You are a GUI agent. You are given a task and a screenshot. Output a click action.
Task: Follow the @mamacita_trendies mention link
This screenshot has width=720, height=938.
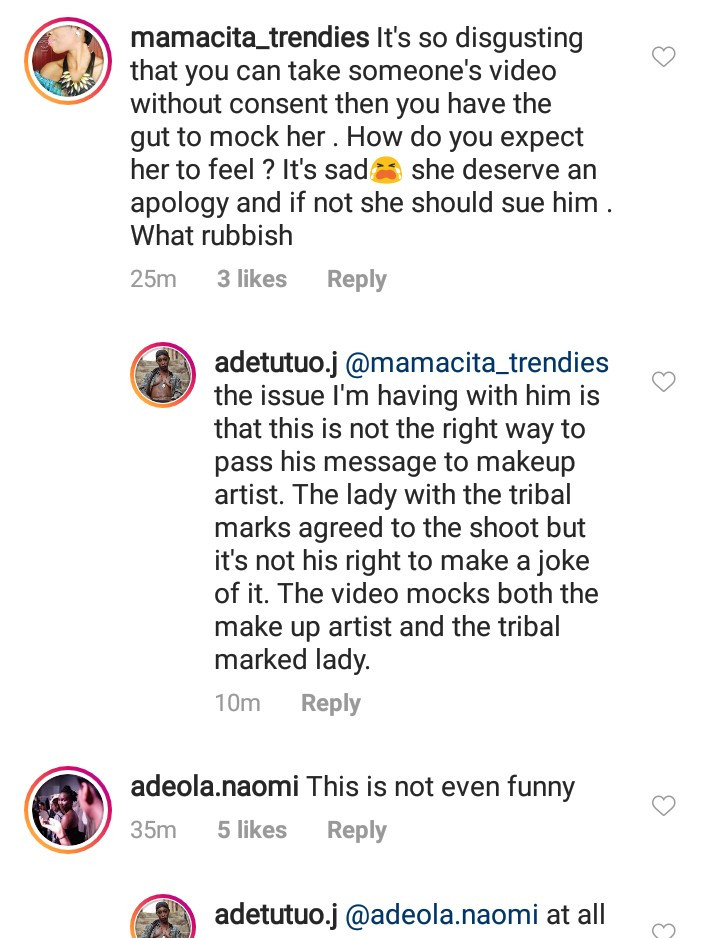click(x=478, y=363)
